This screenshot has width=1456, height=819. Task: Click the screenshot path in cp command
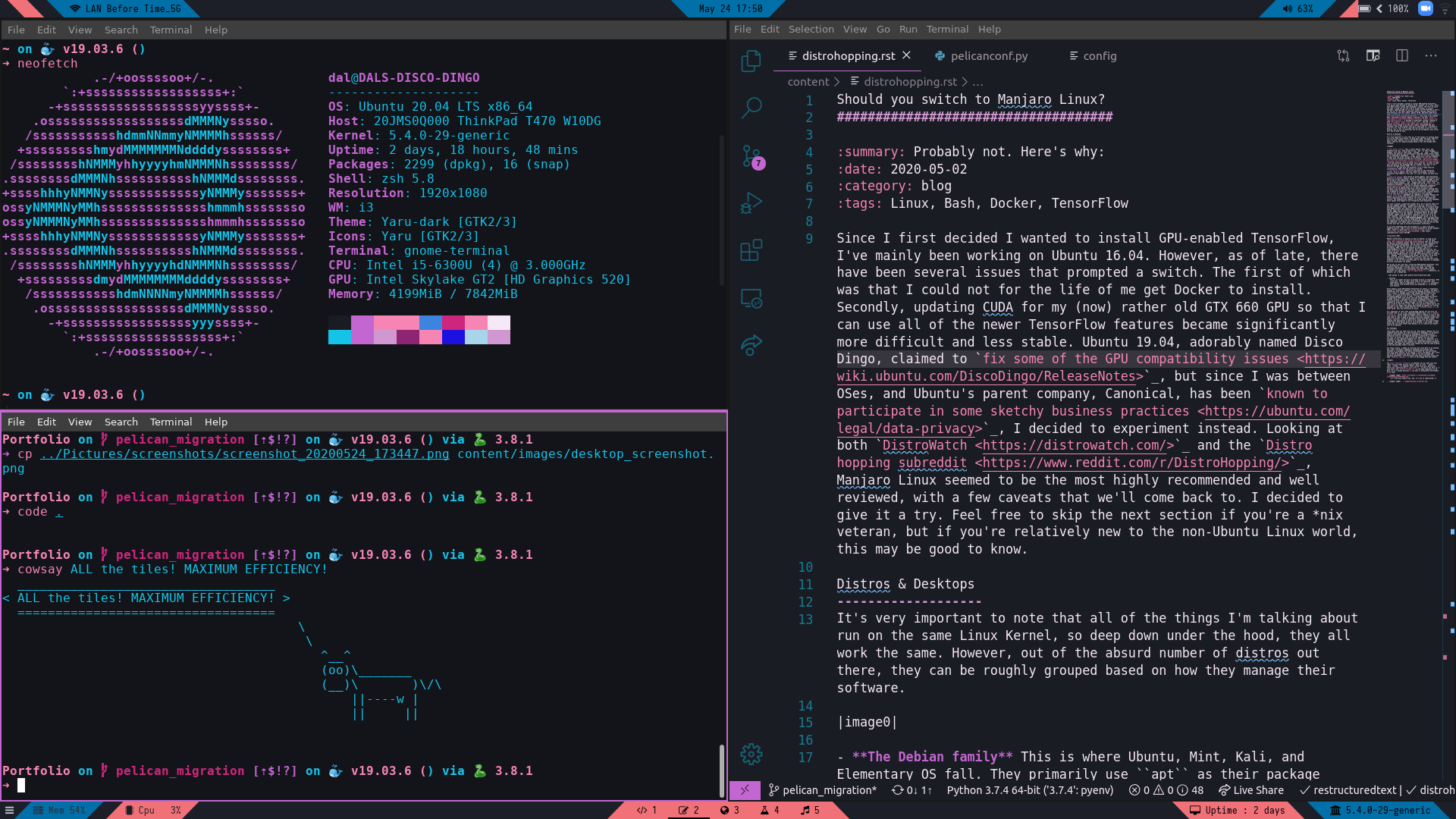[x=245, y=453]
